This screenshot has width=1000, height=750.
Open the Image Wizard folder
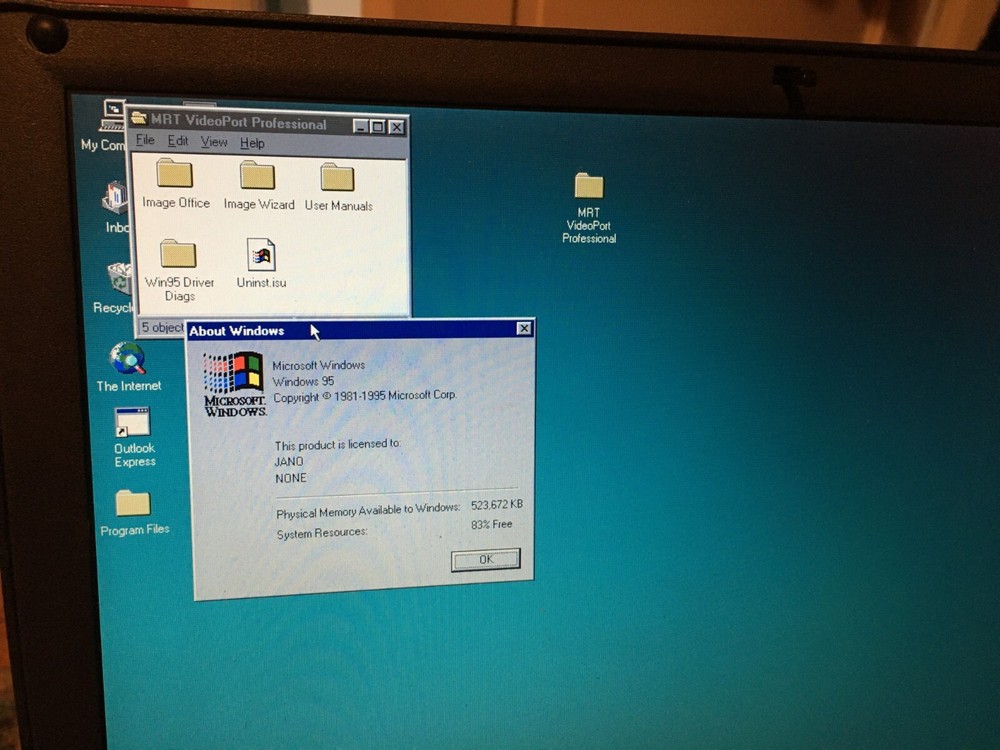256,176
